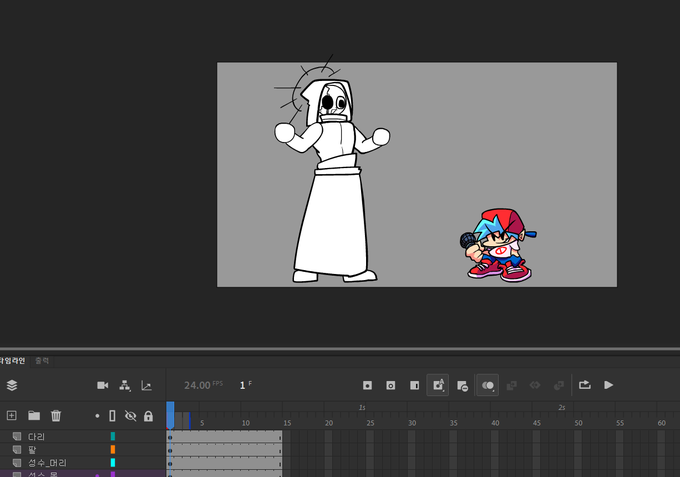Click the layer type icon beside 성수_머리

pos(17,462)
